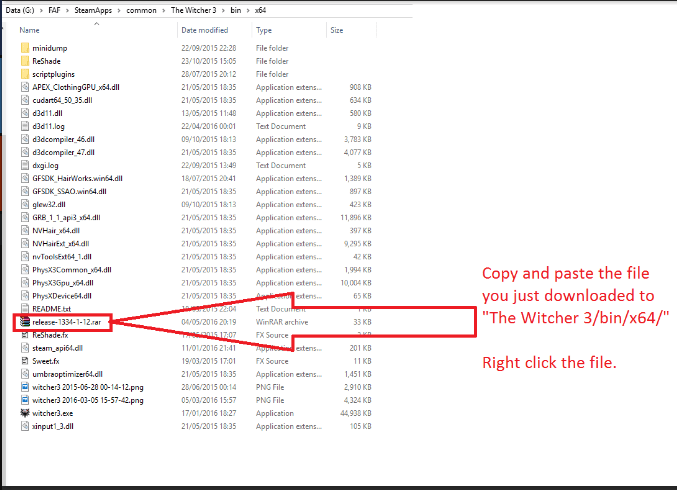
Task: Click the dxgi.log text file icon
Action: pos(25,165)
